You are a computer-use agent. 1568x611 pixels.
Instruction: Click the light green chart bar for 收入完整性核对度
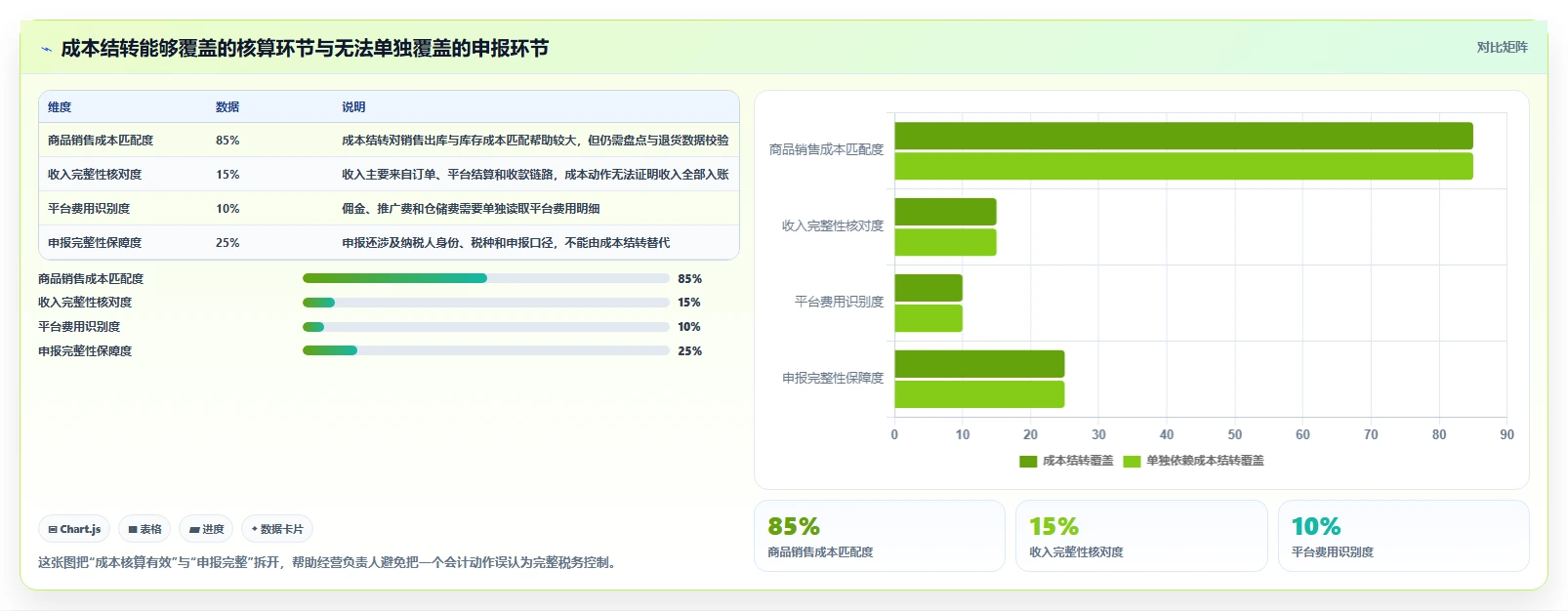coord(945,242)
